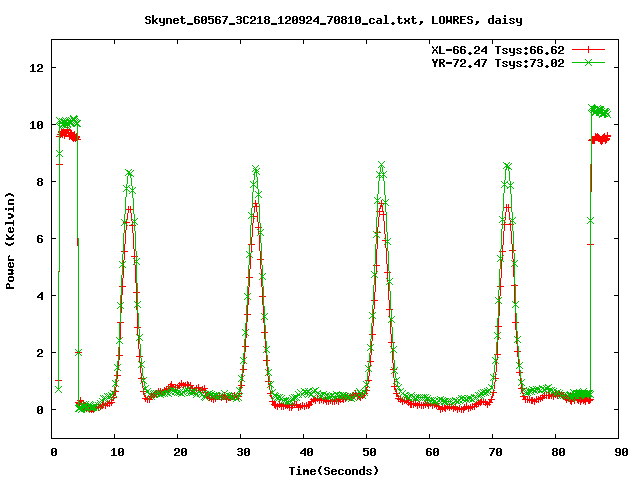Click the green peak near 32 seconds
Image resolution: width=640 pixels, height=480 pixels.
pyautogui.click(x=256, y=169)
